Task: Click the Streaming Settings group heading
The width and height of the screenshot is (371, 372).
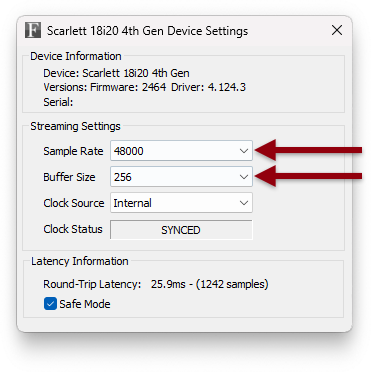Action: pyautogui.click(x=75, y=126)
